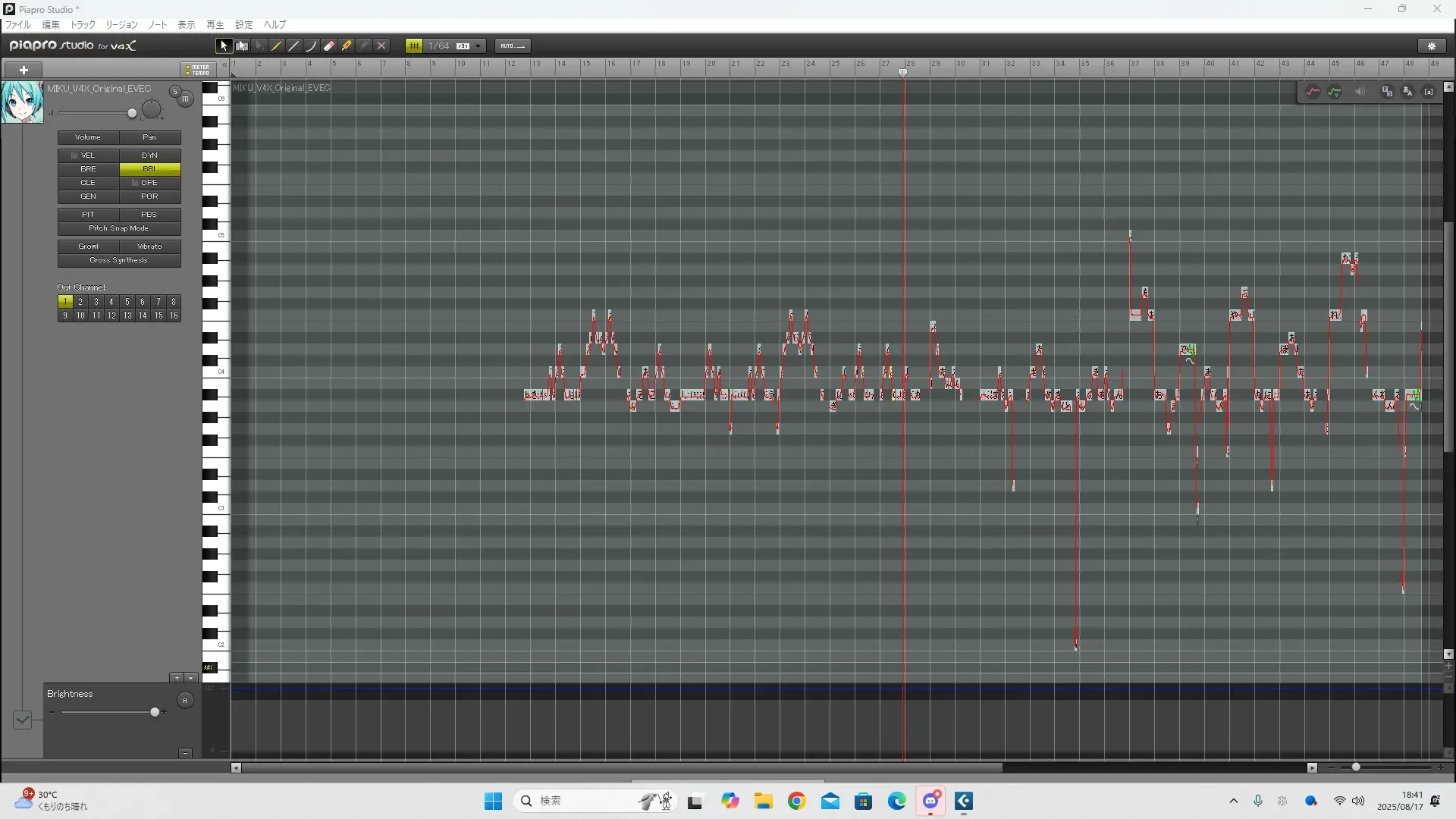
Task: Click the red pitch curve display icon
Action: pos(1313,92)
